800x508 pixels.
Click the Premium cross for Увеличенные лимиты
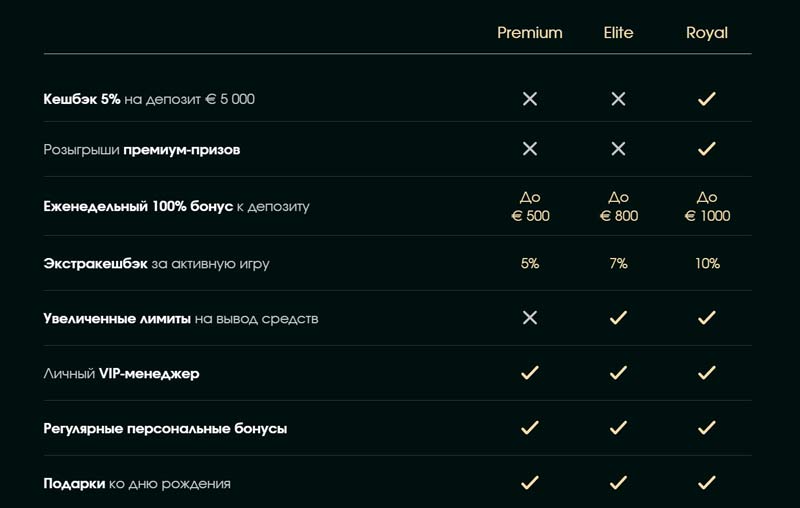pos(530,318)
